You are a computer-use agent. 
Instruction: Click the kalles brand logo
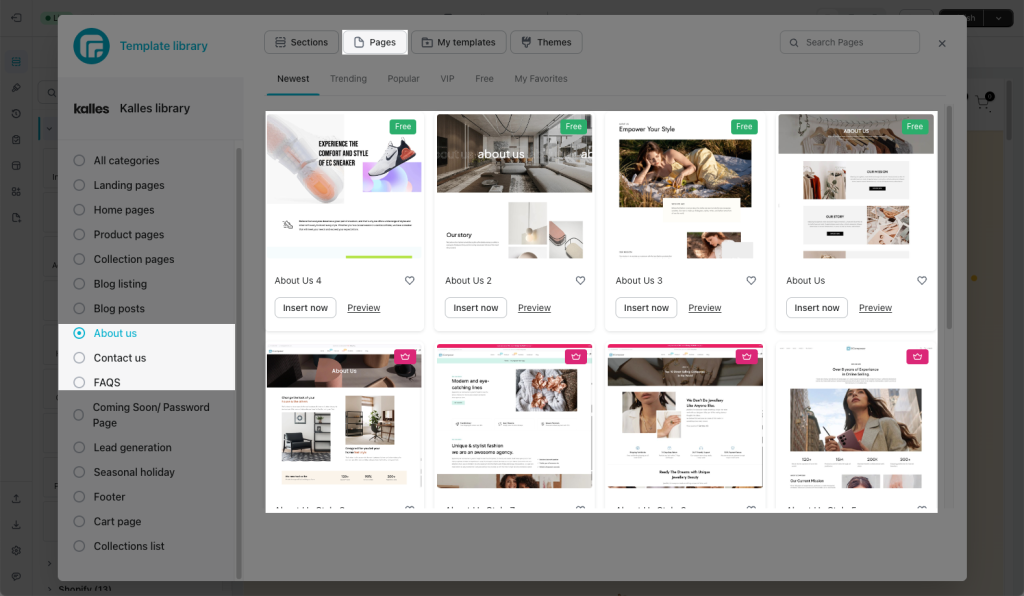tap(91, 108)
